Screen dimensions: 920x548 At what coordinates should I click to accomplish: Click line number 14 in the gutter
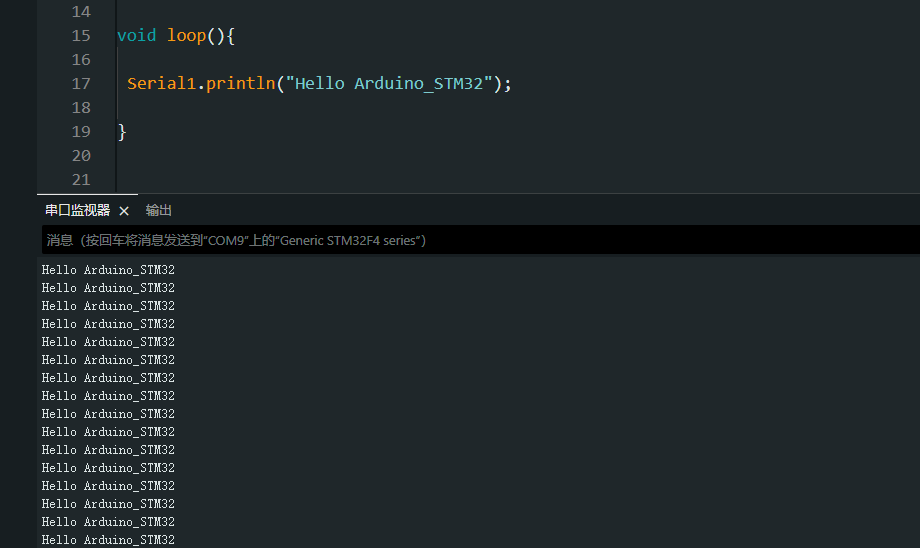click(x=81, y=12)
